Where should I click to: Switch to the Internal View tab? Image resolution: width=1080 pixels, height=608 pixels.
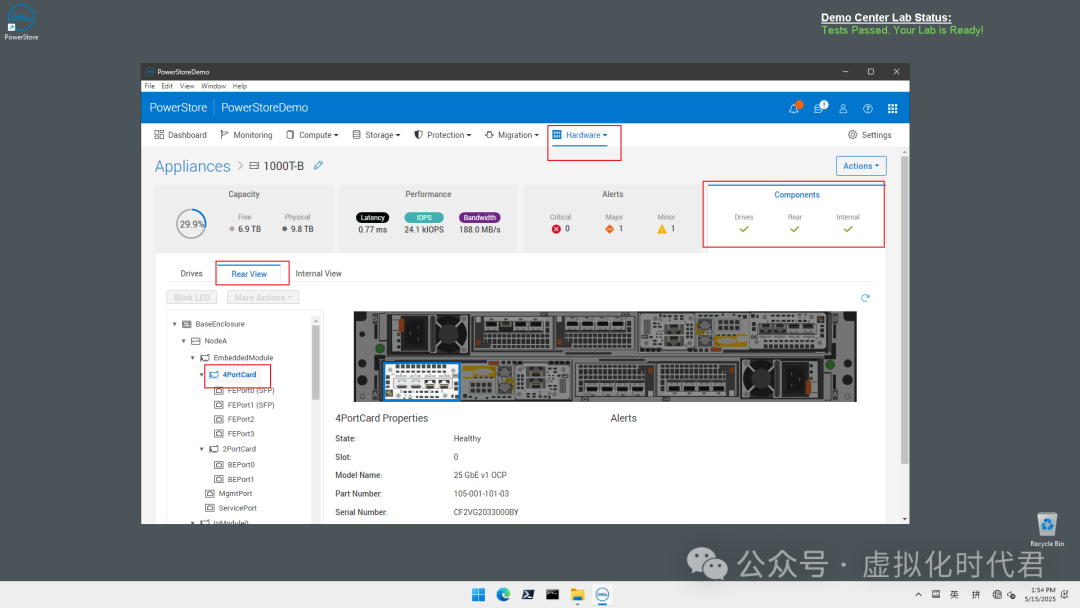(x=318, y=273)
